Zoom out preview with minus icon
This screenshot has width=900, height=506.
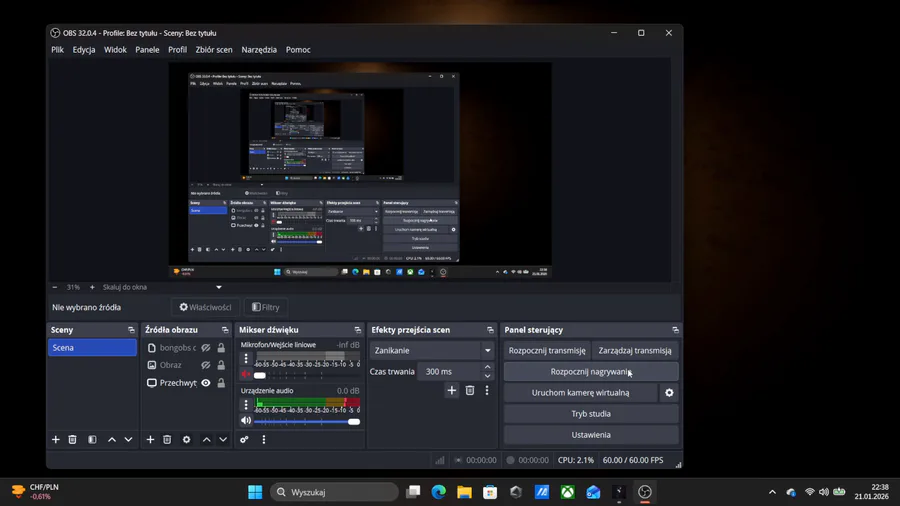coord(55,287)
